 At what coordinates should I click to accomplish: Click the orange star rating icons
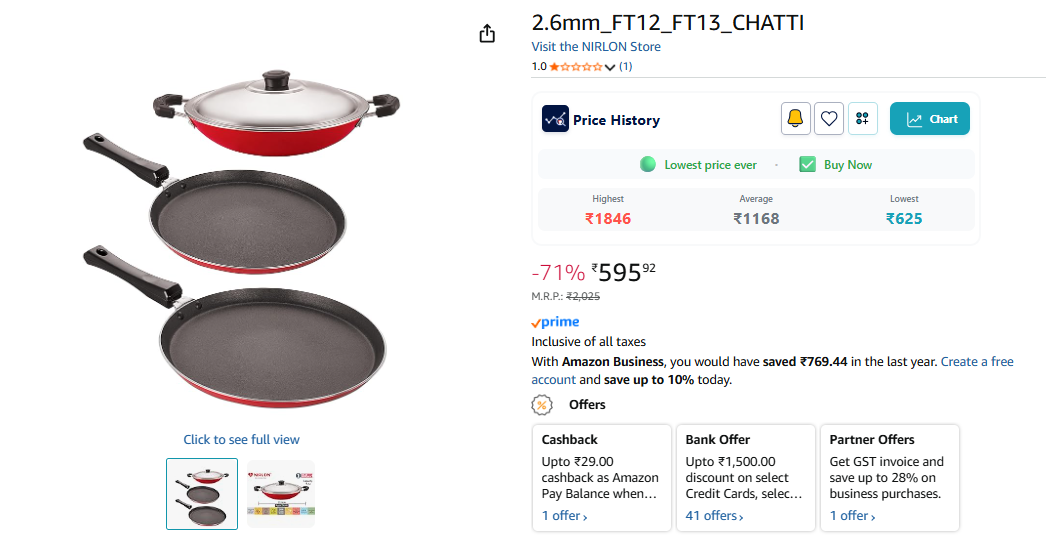[576, 67]
